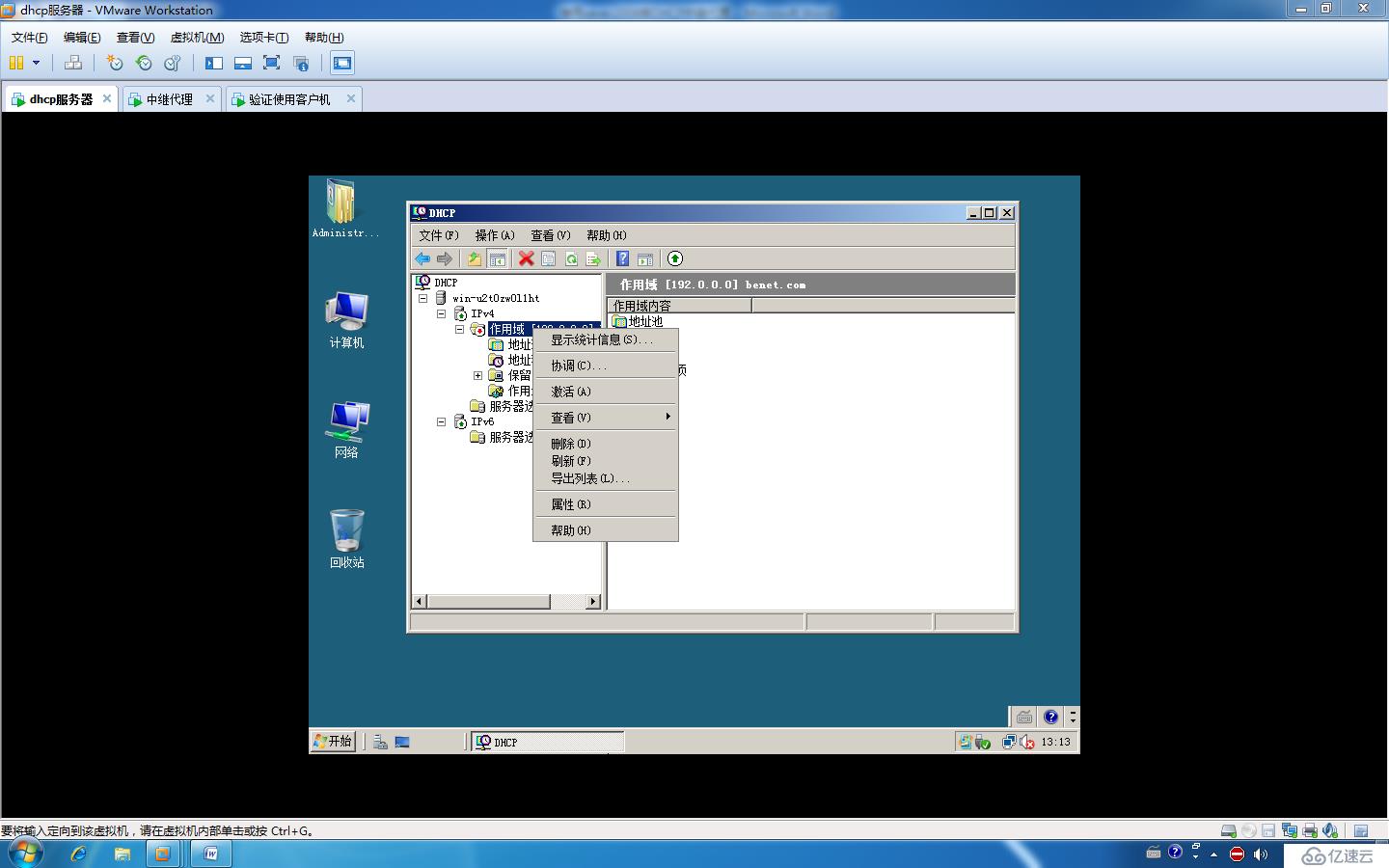Toggle the VMware library sidebar
1389x868 pixels.
214,63
